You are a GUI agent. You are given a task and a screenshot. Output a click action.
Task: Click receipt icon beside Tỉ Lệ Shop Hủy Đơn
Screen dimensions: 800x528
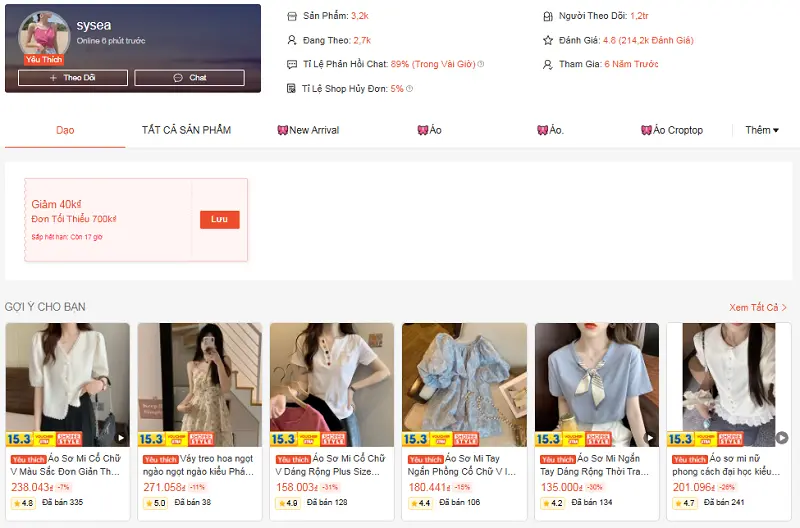[291, 89]
